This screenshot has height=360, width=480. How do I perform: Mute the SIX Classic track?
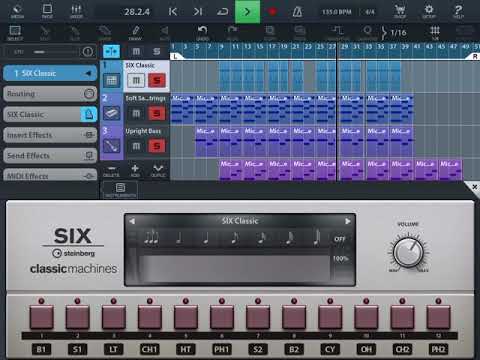point(136,80)
